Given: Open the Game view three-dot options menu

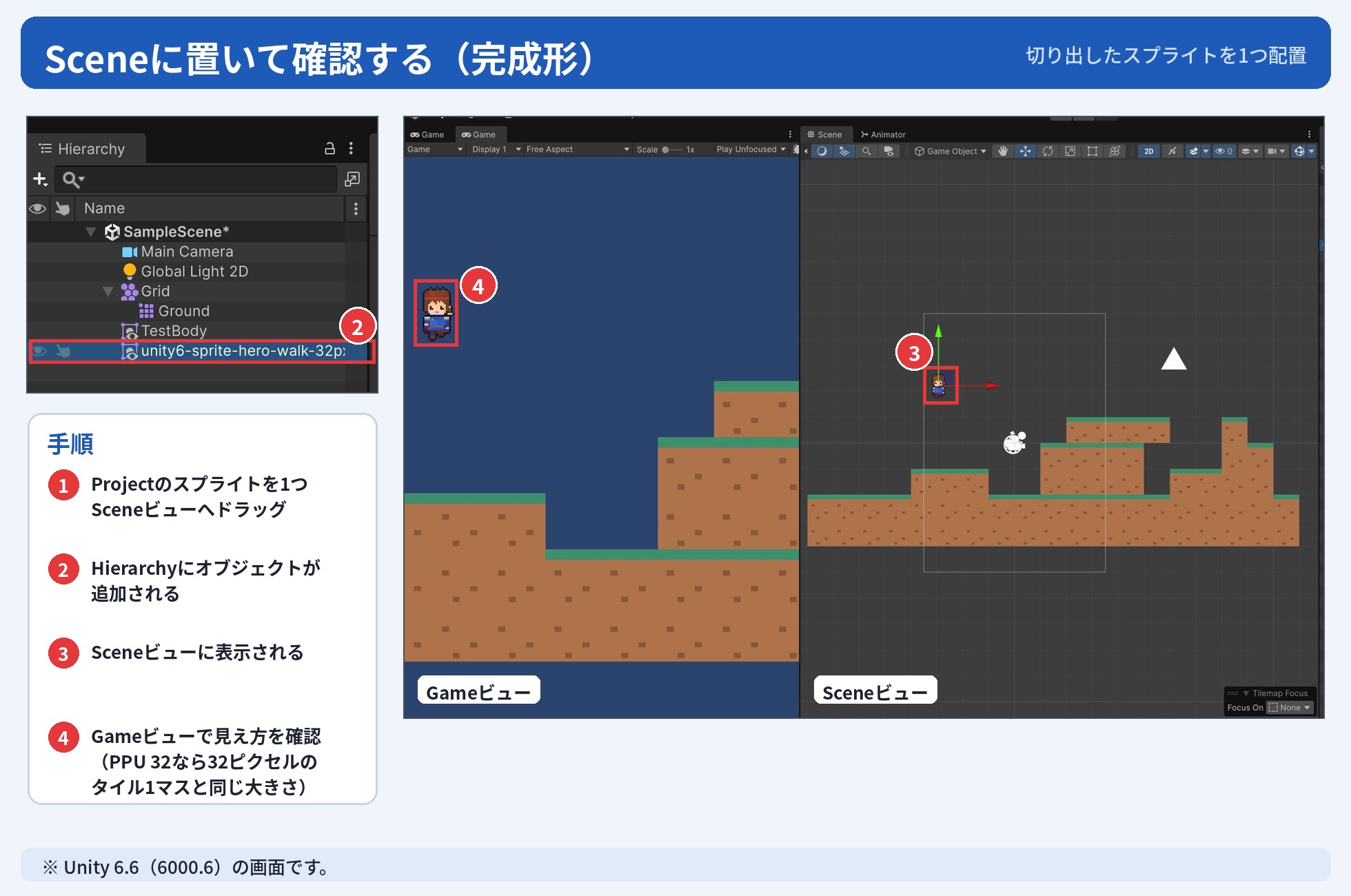Looking at the screenshot, I should point(790,134).
